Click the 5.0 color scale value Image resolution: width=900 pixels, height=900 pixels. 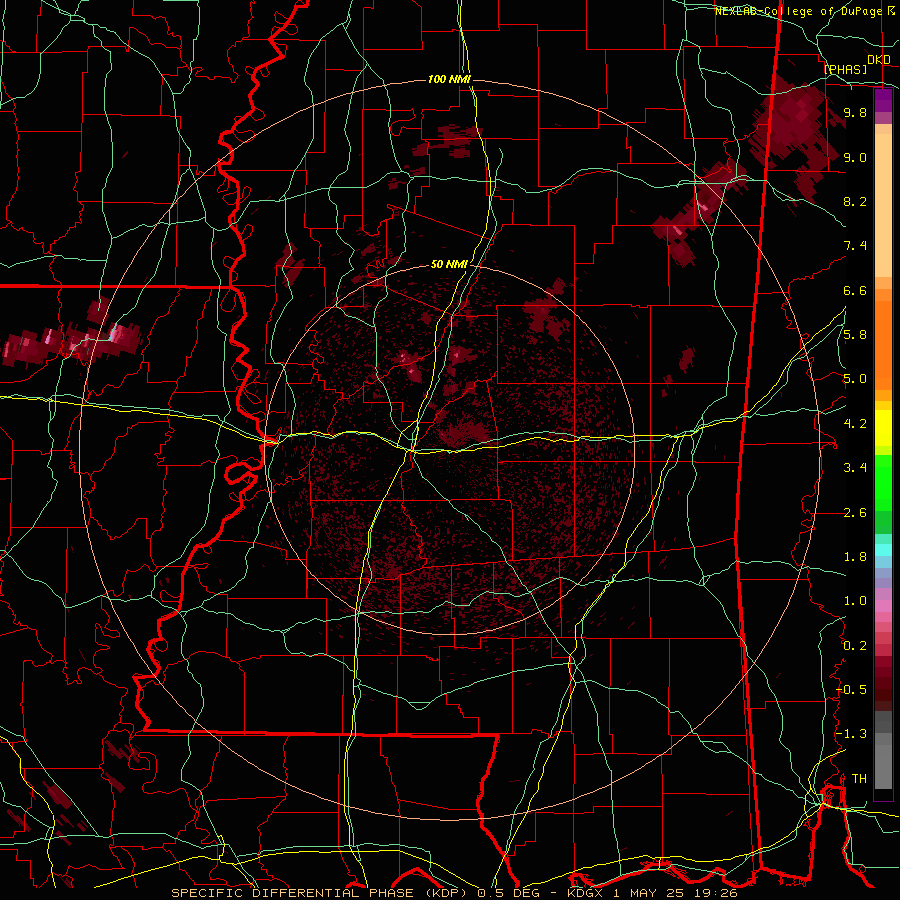coord(855,379)
